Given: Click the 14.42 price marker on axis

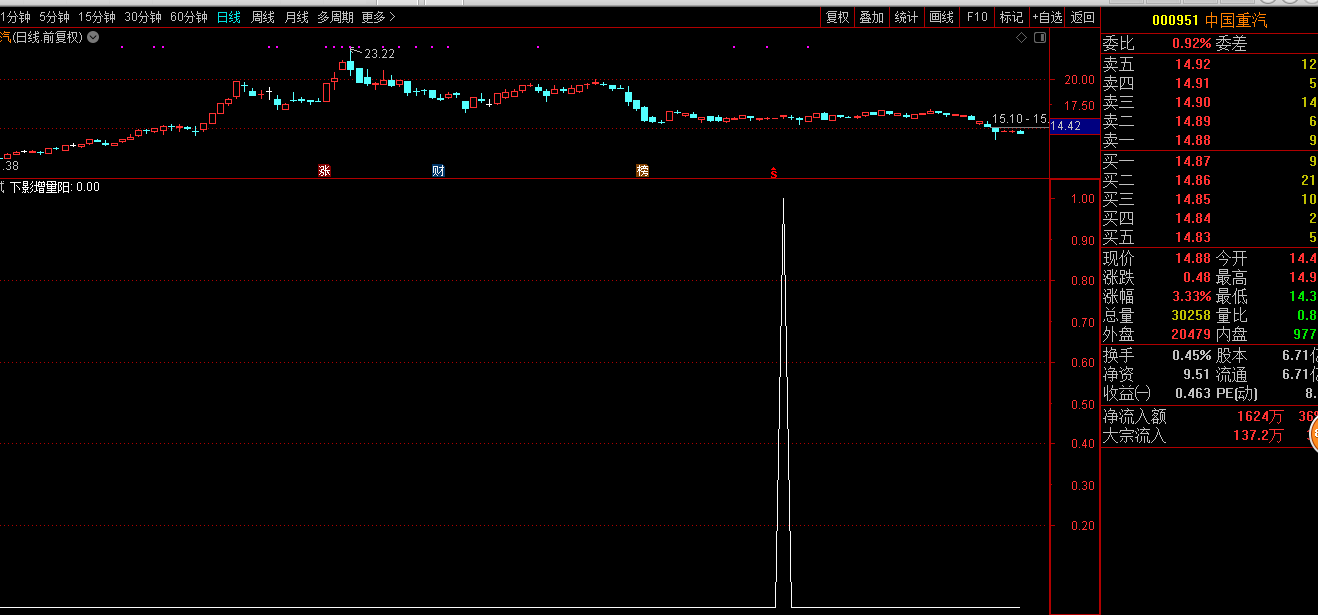Looking at the screenshot, I should coord(1067,126).
